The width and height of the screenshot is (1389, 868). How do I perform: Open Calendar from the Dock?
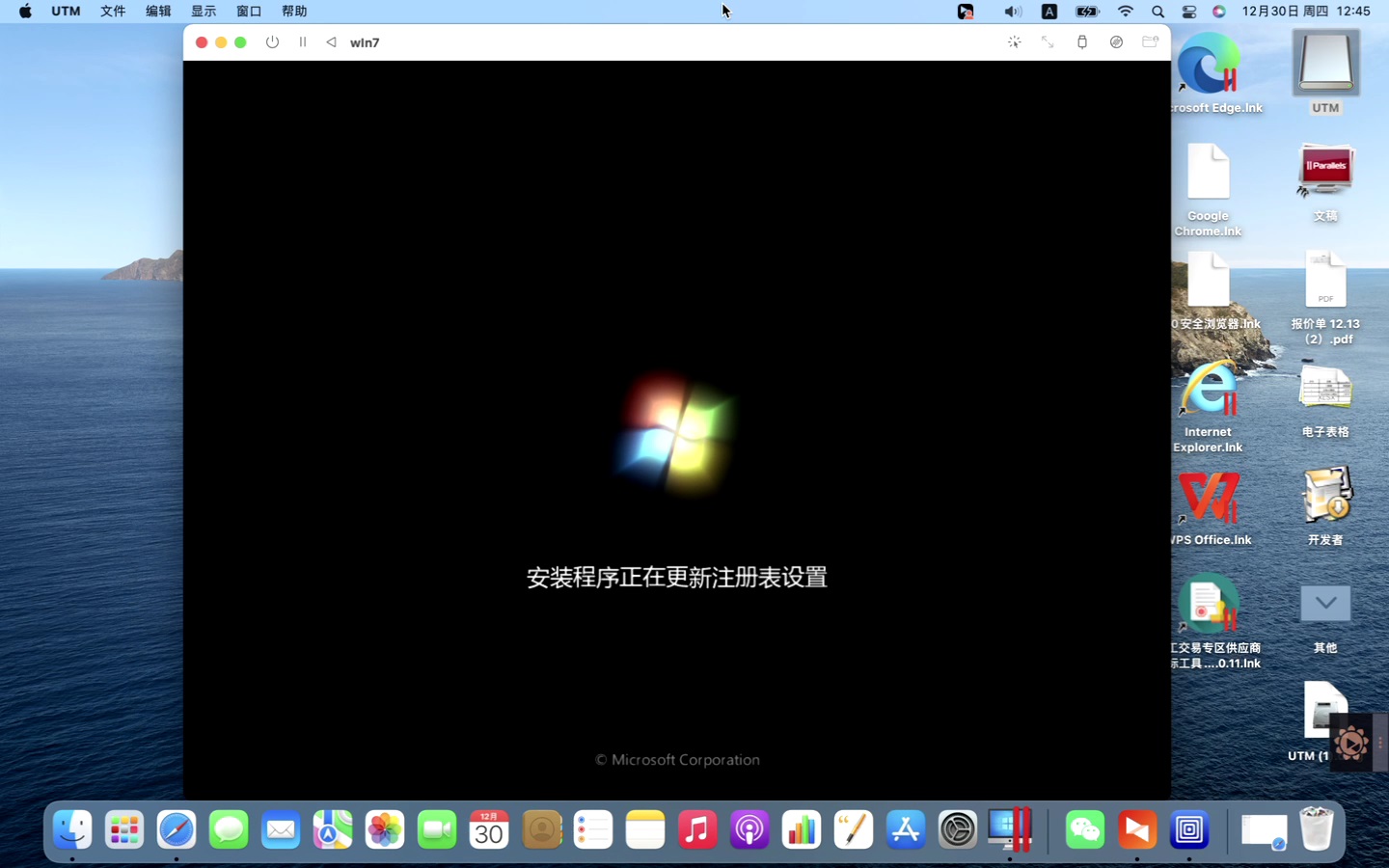click(x=489, y=829)
